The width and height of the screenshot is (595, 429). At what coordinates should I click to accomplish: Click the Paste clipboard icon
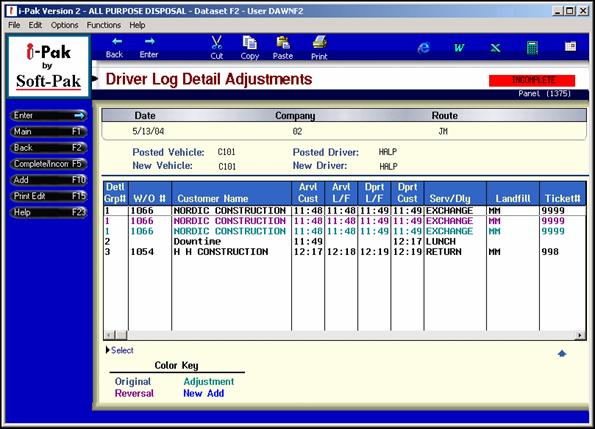[283, 43]
